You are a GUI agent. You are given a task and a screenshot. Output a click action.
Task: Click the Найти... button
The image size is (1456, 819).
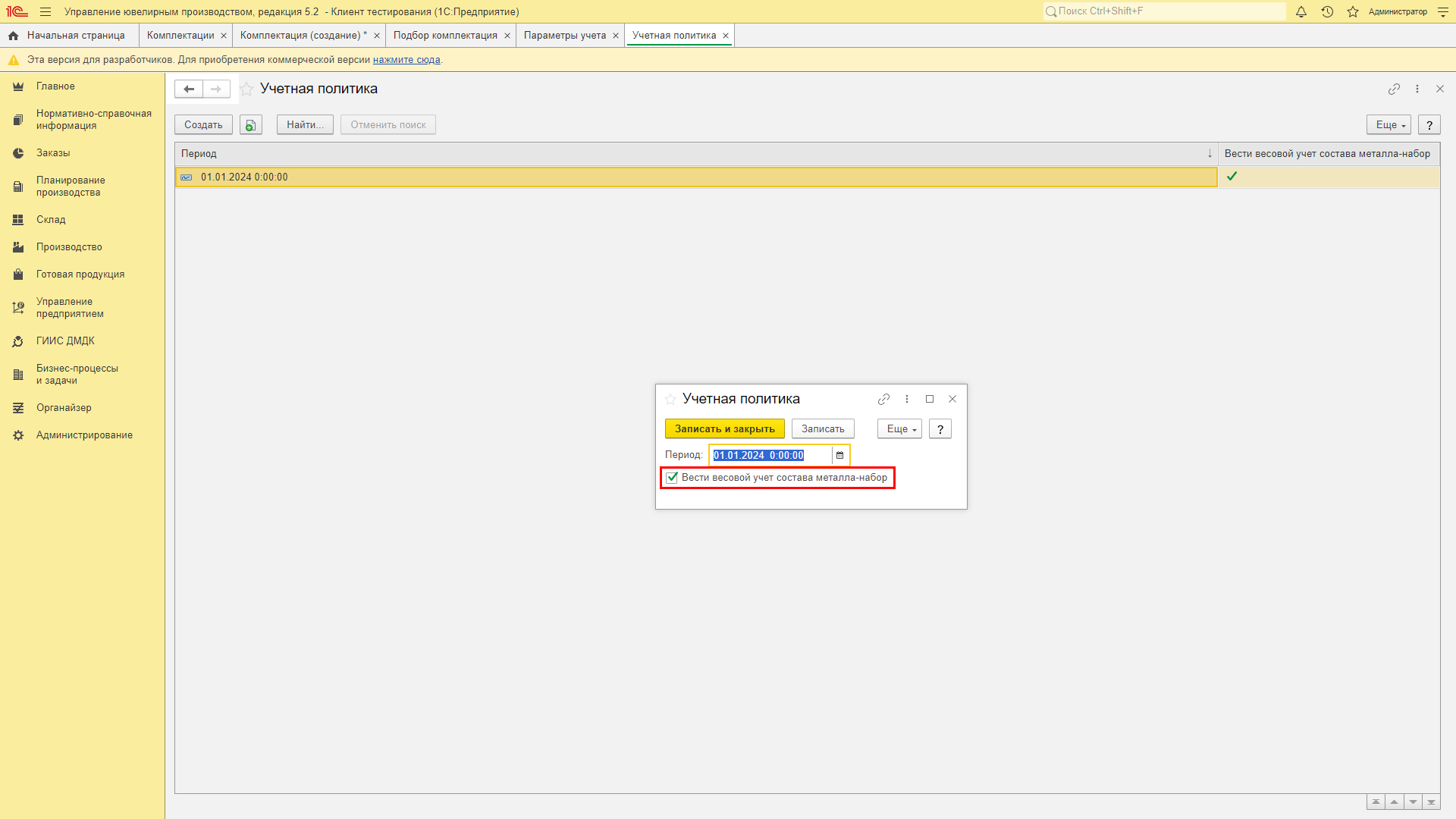coord(305,125)
